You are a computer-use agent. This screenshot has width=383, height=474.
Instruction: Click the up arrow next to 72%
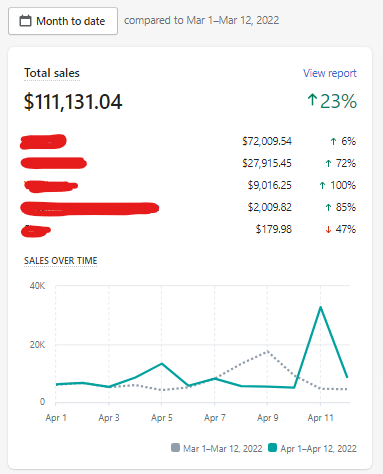pyautogui.click(x=328, y=163)
